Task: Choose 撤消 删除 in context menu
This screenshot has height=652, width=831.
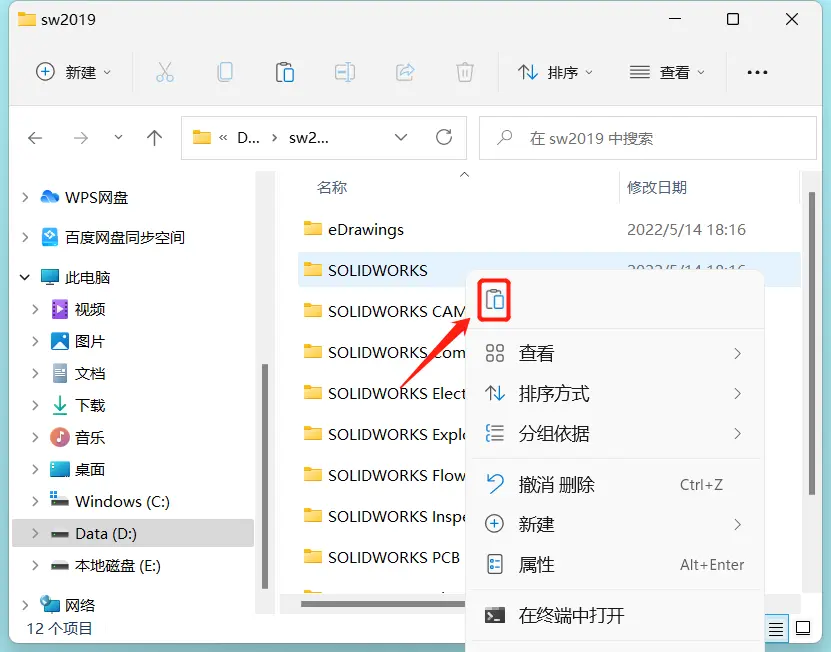Action: tap(615, 484)
